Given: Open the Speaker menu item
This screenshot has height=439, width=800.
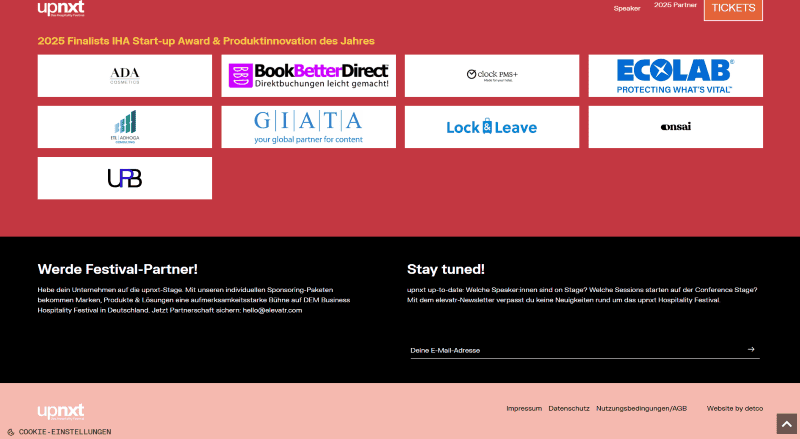Looking at the screenshot, I should pos(627,8).
